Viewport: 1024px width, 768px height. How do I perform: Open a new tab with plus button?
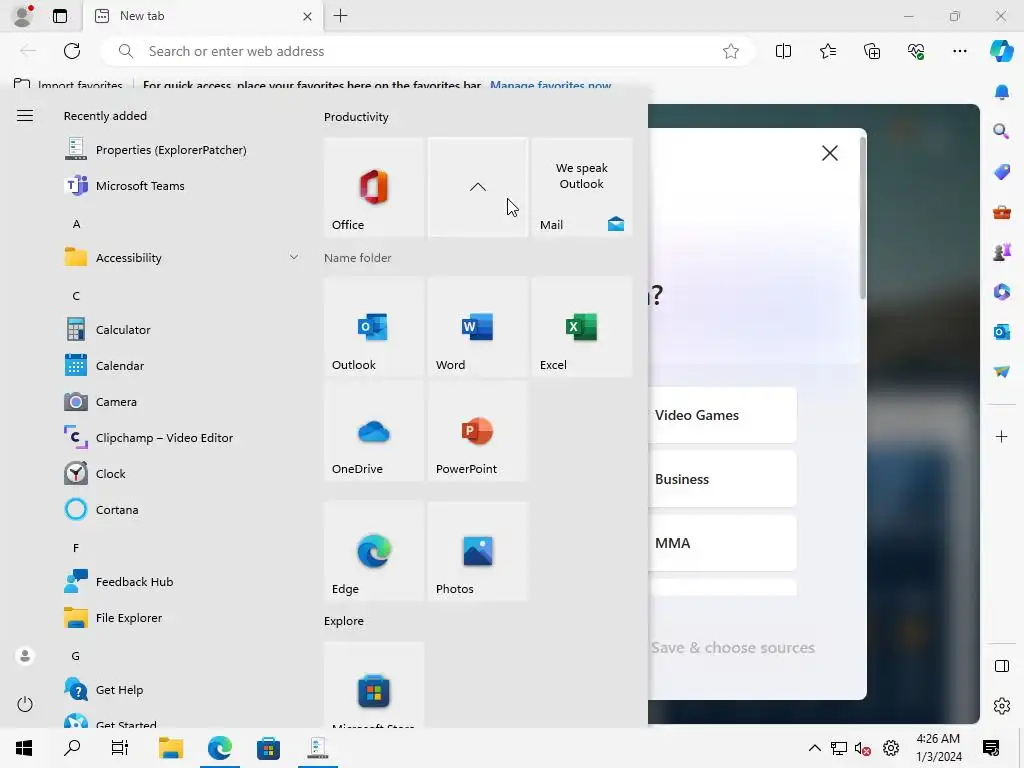(x=340, y=16)
